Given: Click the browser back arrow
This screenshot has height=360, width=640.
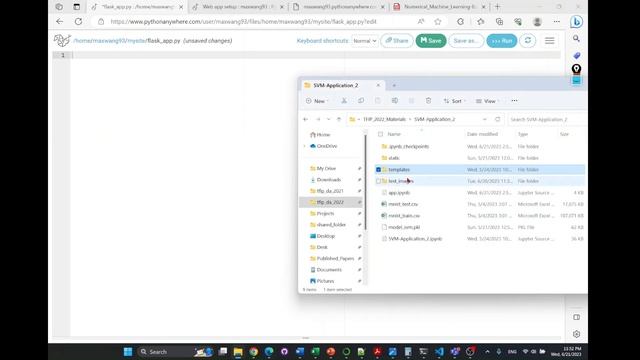Looking at the screenshot, I should click(x=60, y=22).
